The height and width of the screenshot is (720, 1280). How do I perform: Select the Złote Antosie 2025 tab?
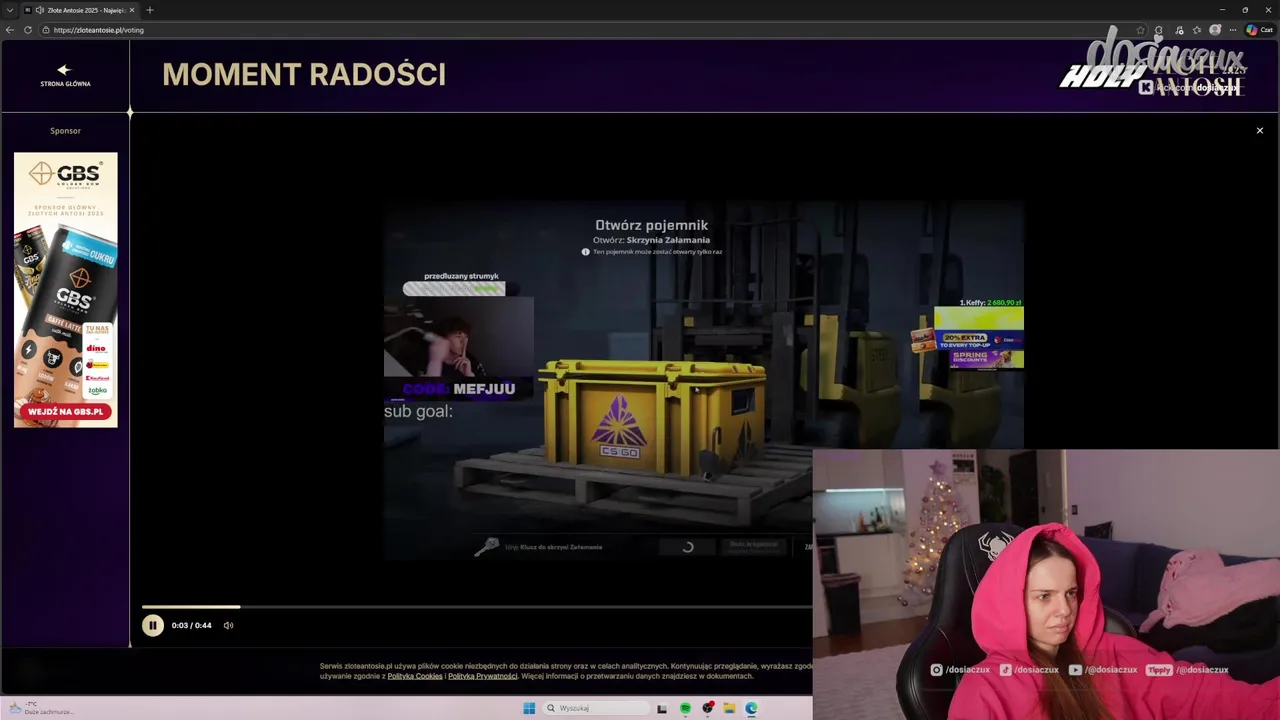[x=80, y=10]
